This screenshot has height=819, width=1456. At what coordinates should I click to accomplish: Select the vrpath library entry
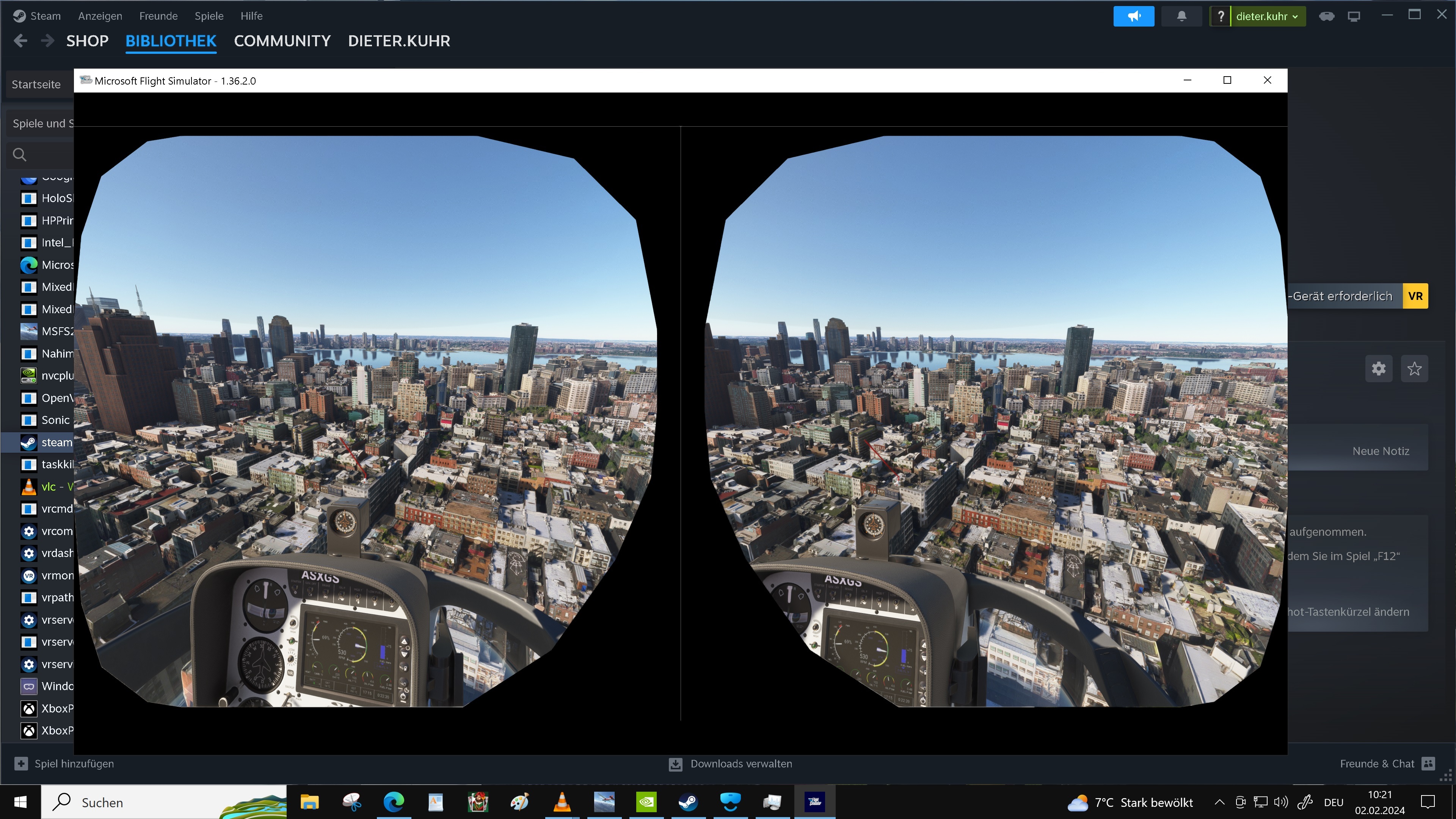[x=47, y=598]
